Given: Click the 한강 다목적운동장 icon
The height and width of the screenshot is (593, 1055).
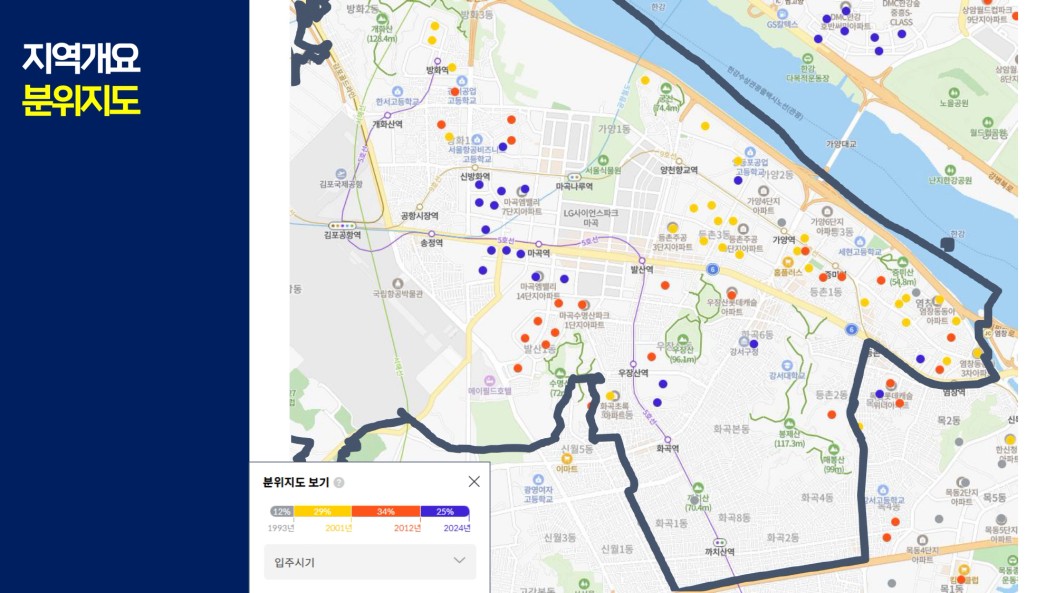Looking at the screenshot, I should [807, 59].
